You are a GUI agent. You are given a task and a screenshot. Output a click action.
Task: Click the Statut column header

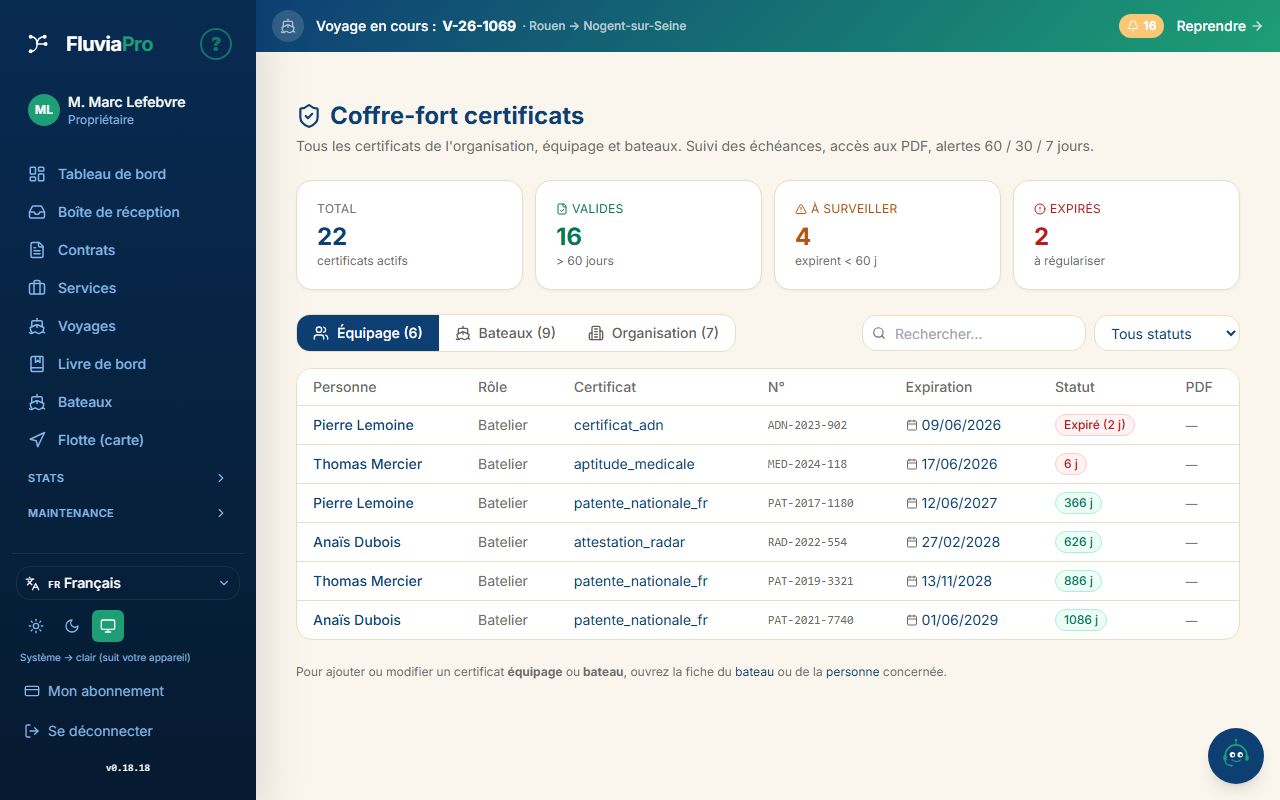coord(1075,387)
